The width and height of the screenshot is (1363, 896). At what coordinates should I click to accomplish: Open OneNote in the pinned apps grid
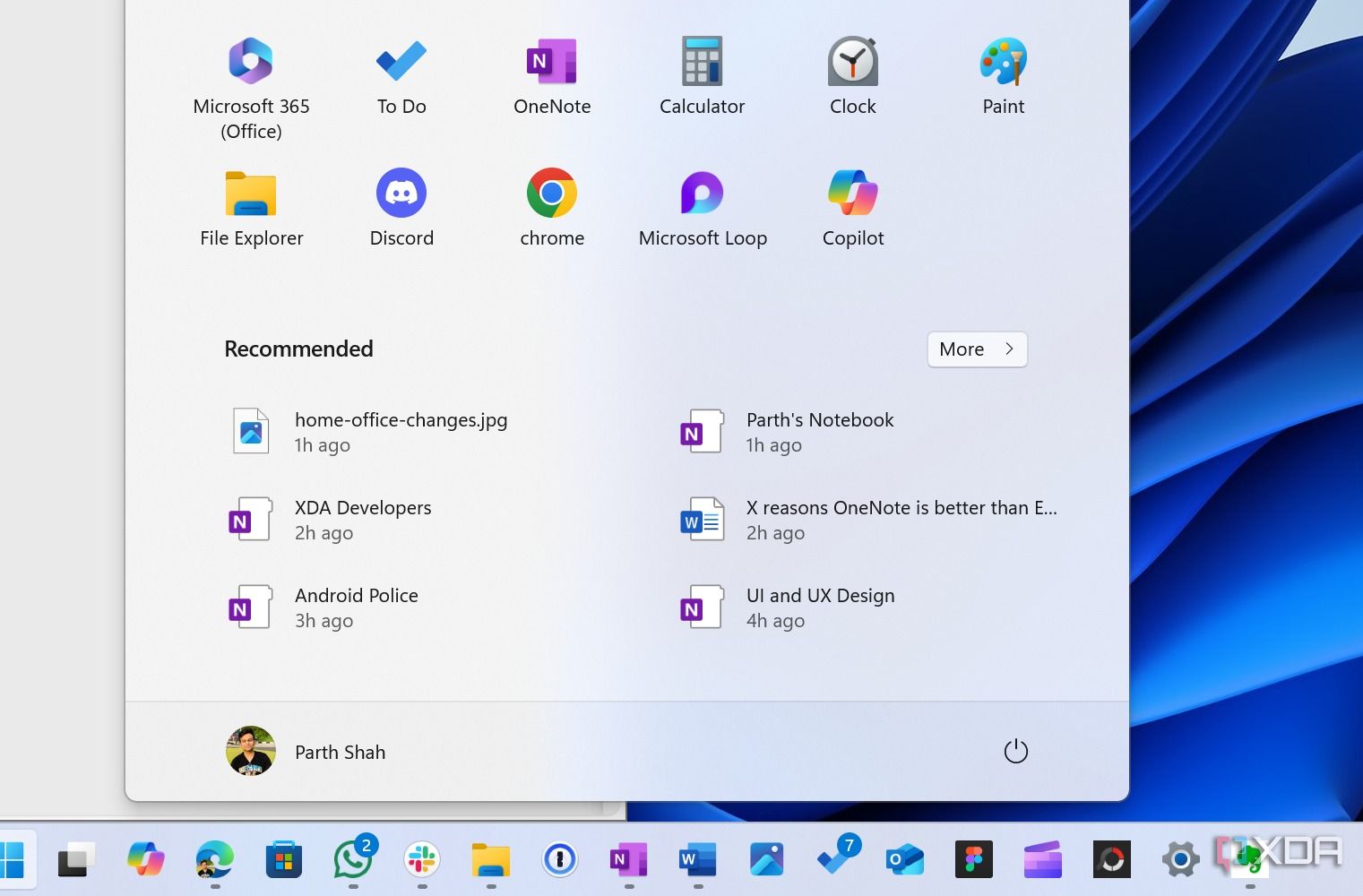552,77
